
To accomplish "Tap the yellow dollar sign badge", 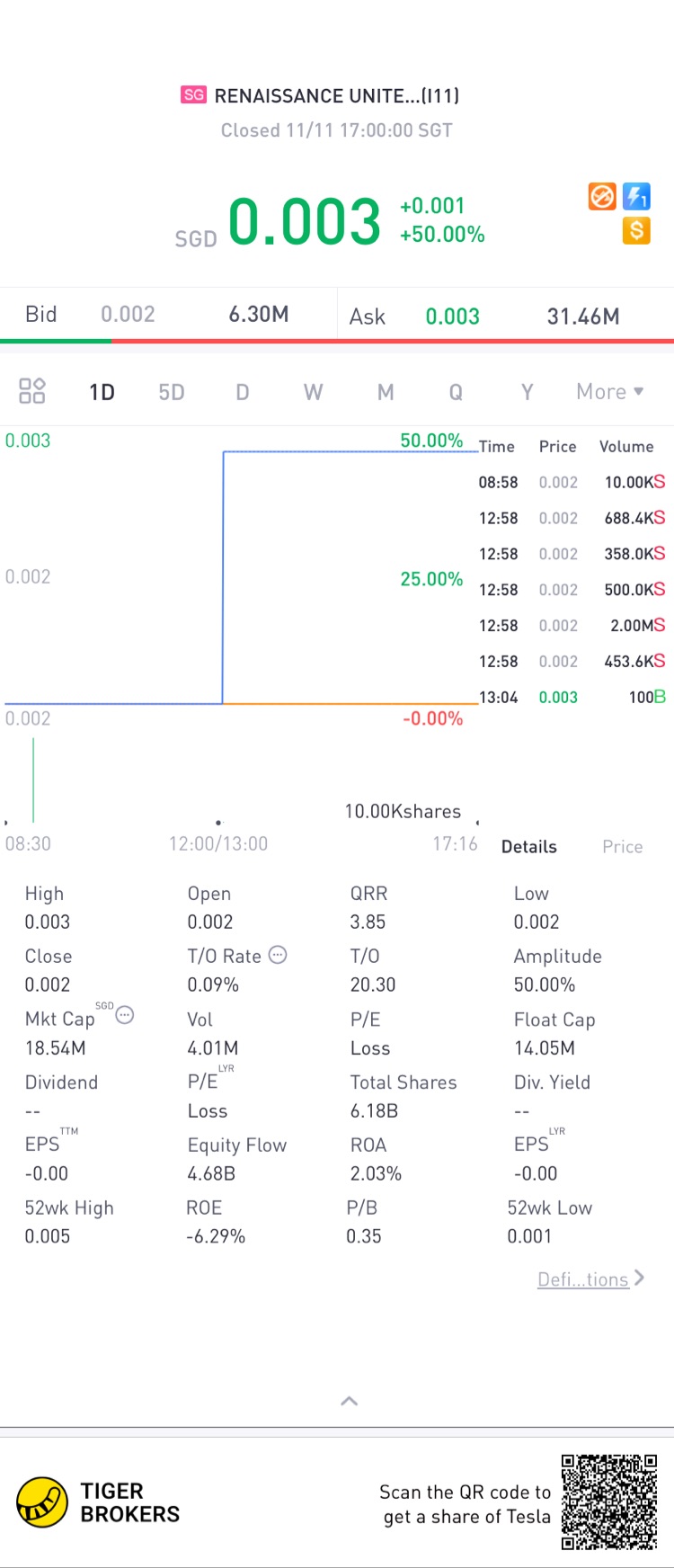I will coord(636,230).
